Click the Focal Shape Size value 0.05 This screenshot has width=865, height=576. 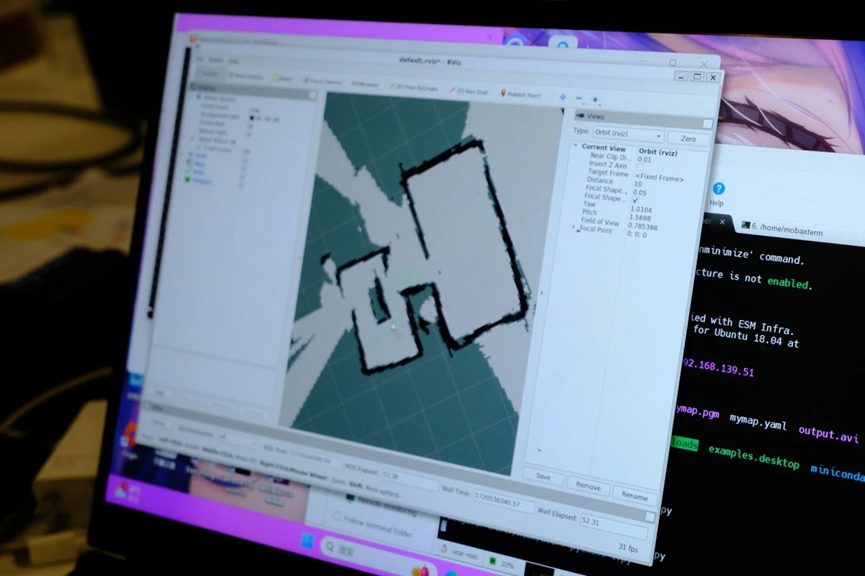point(639,193)
